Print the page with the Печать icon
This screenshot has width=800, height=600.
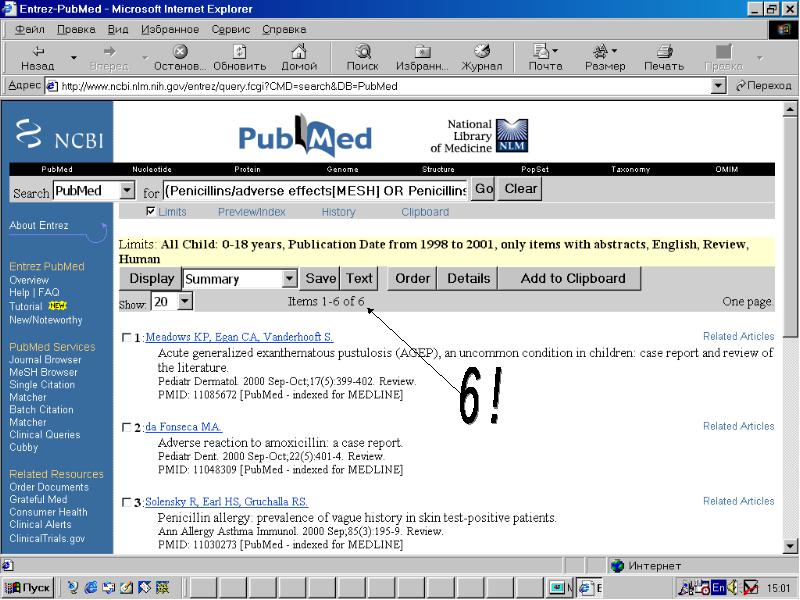[x=664, y=51]
